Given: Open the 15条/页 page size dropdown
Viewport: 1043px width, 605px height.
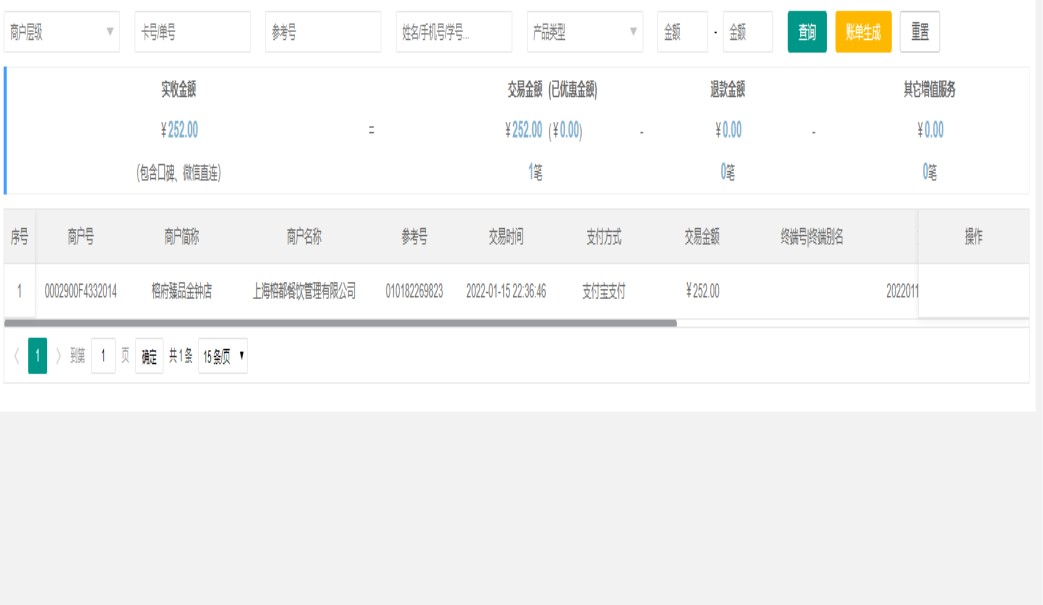Looking at the screenshot, I should pyautogui.click(x=223, y=356).
